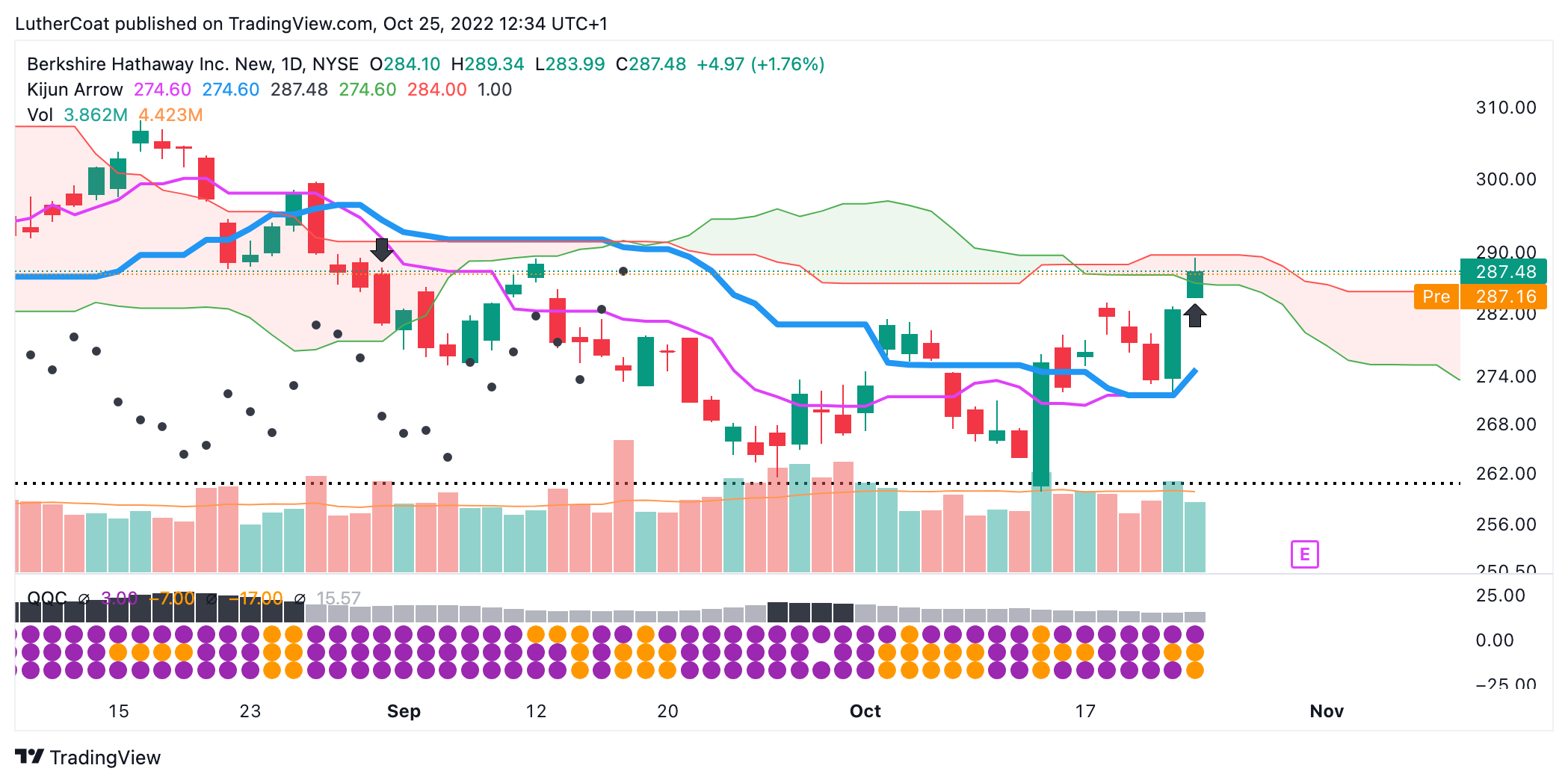
Task: Click the 300.00 price axis level
Action: pyautogui.click(x=1505, y=179)
